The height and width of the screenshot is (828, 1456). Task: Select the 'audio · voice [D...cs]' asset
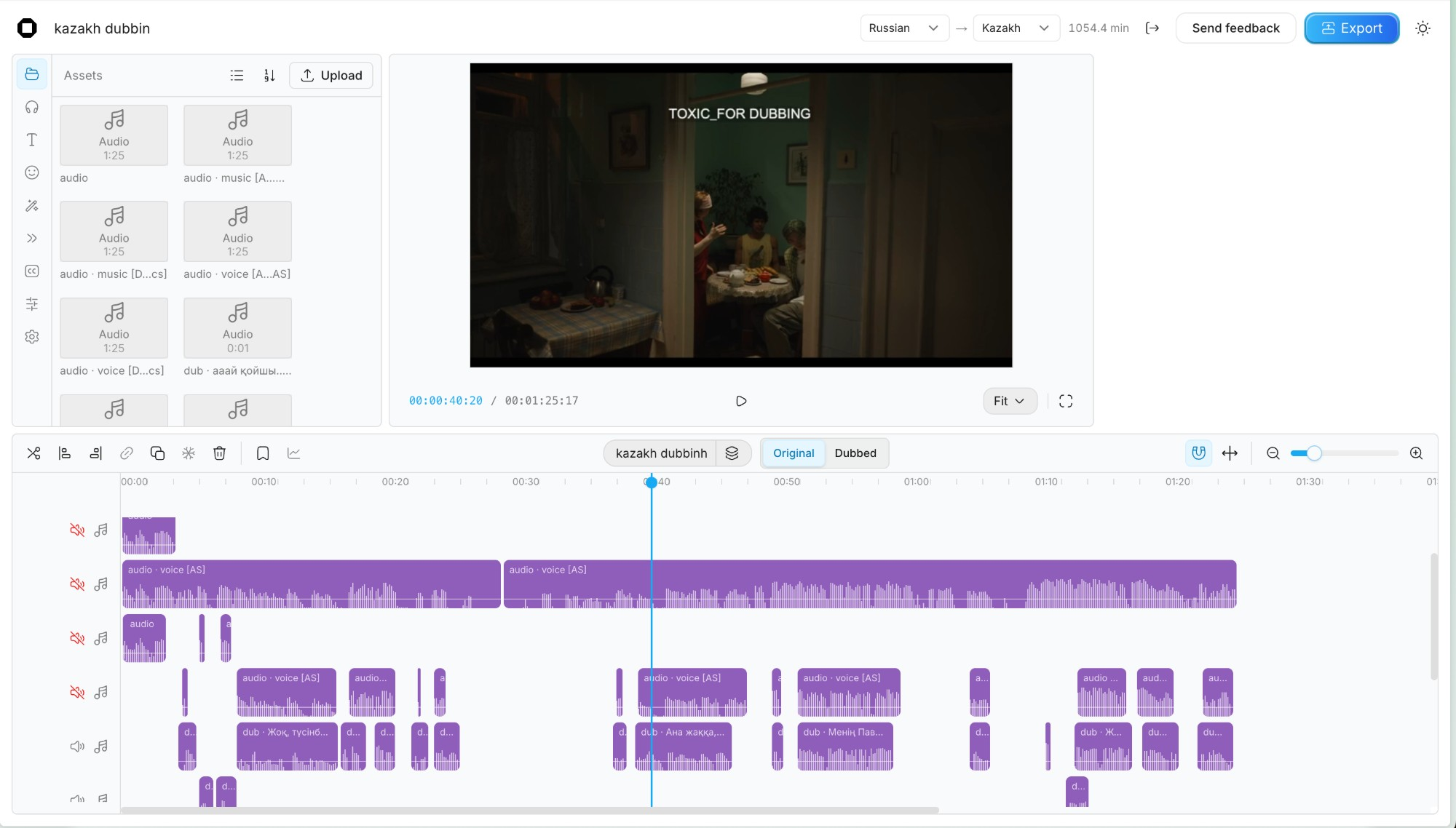(114, 328)
